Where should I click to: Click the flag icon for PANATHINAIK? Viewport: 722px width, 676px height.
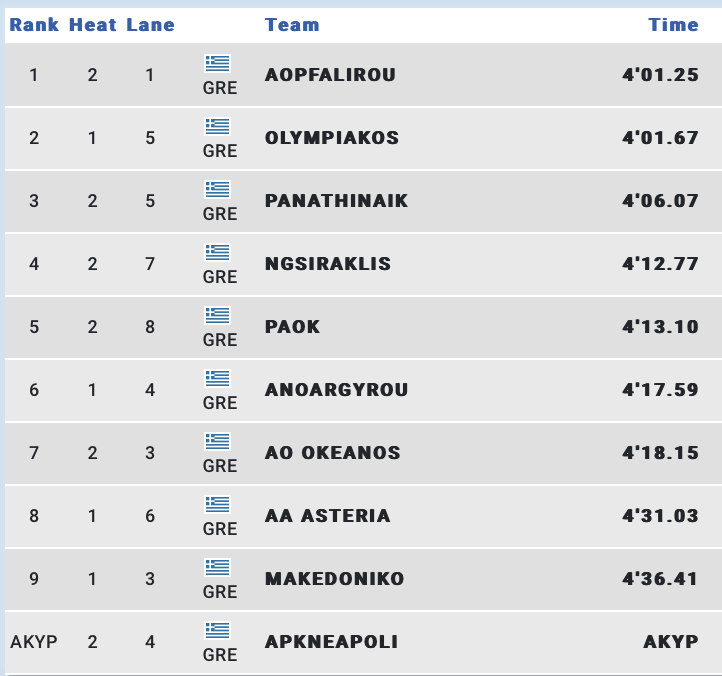click(x=217, y=189)
